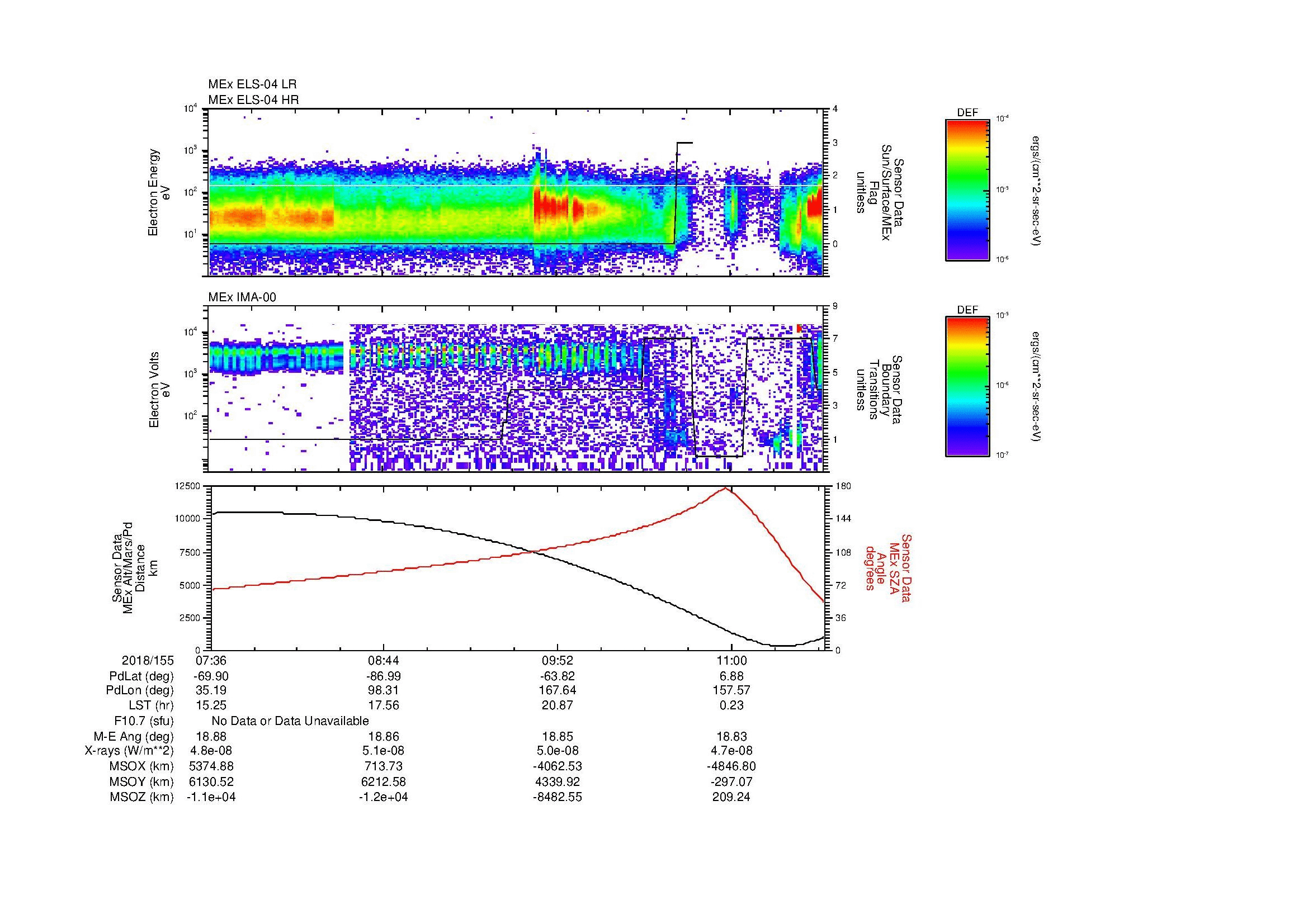Click the F10.7 (sfu) row label
Viewport: 1308px width, 924px height.
click(144, 721)
